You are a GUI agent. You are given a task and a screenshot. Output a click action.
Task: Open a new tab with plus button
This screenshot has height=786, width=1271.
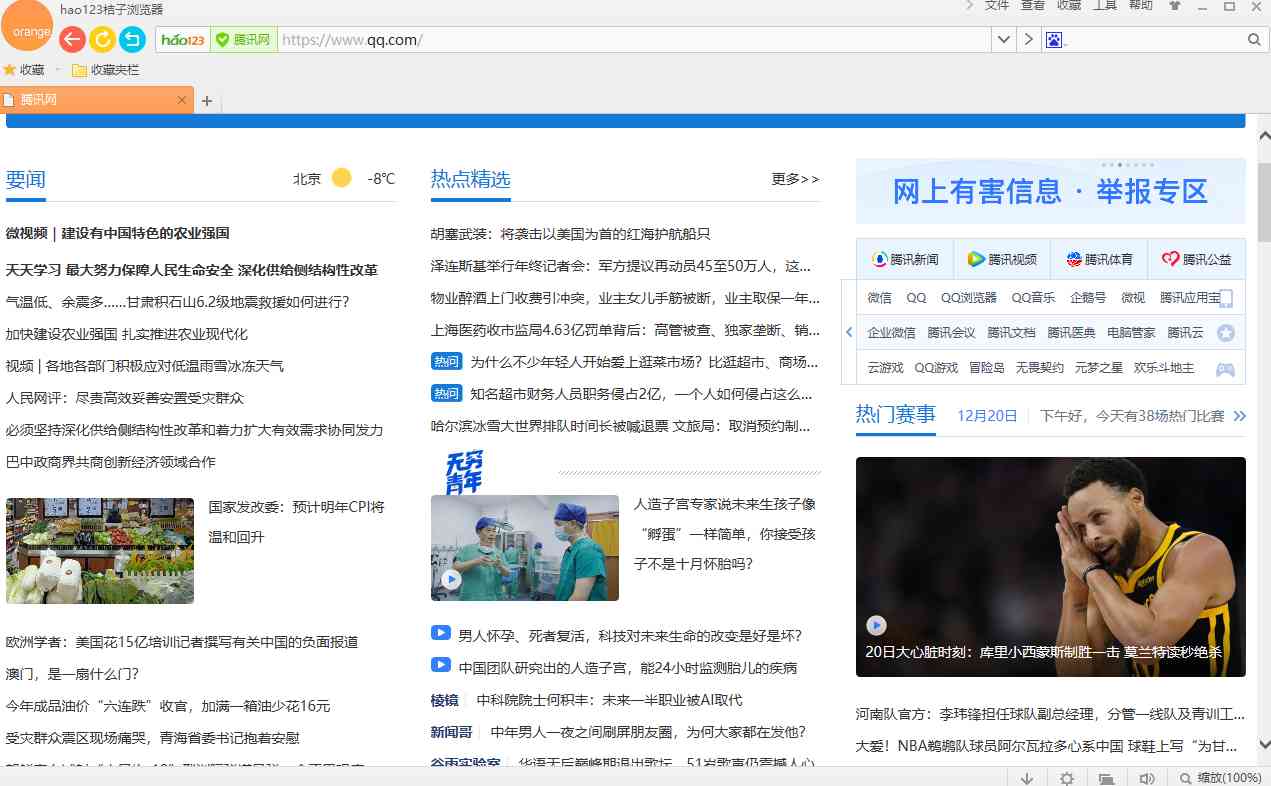207,100
